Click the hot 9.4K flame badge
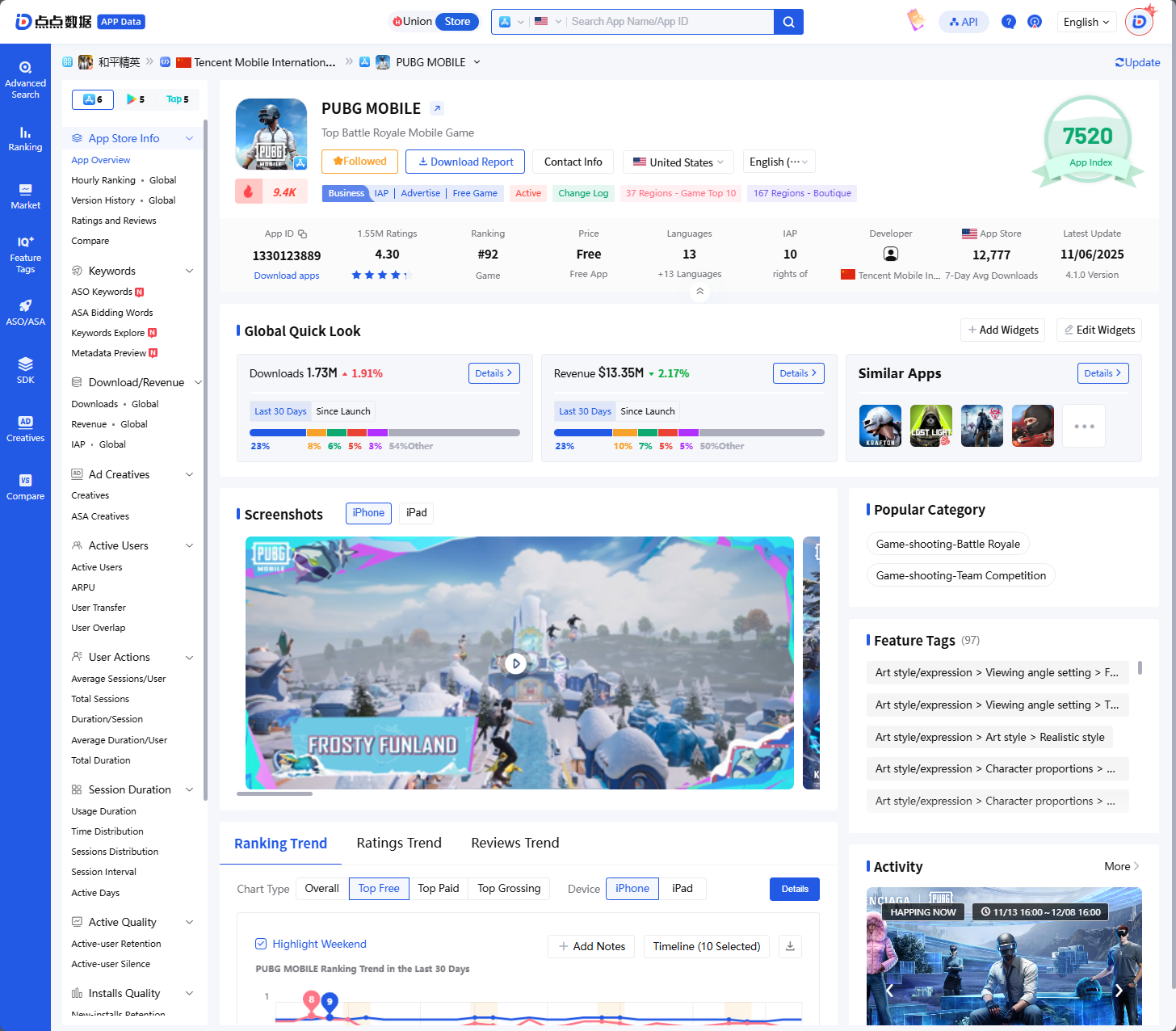Screen dimensions: 1176x1031 (270, 191)
